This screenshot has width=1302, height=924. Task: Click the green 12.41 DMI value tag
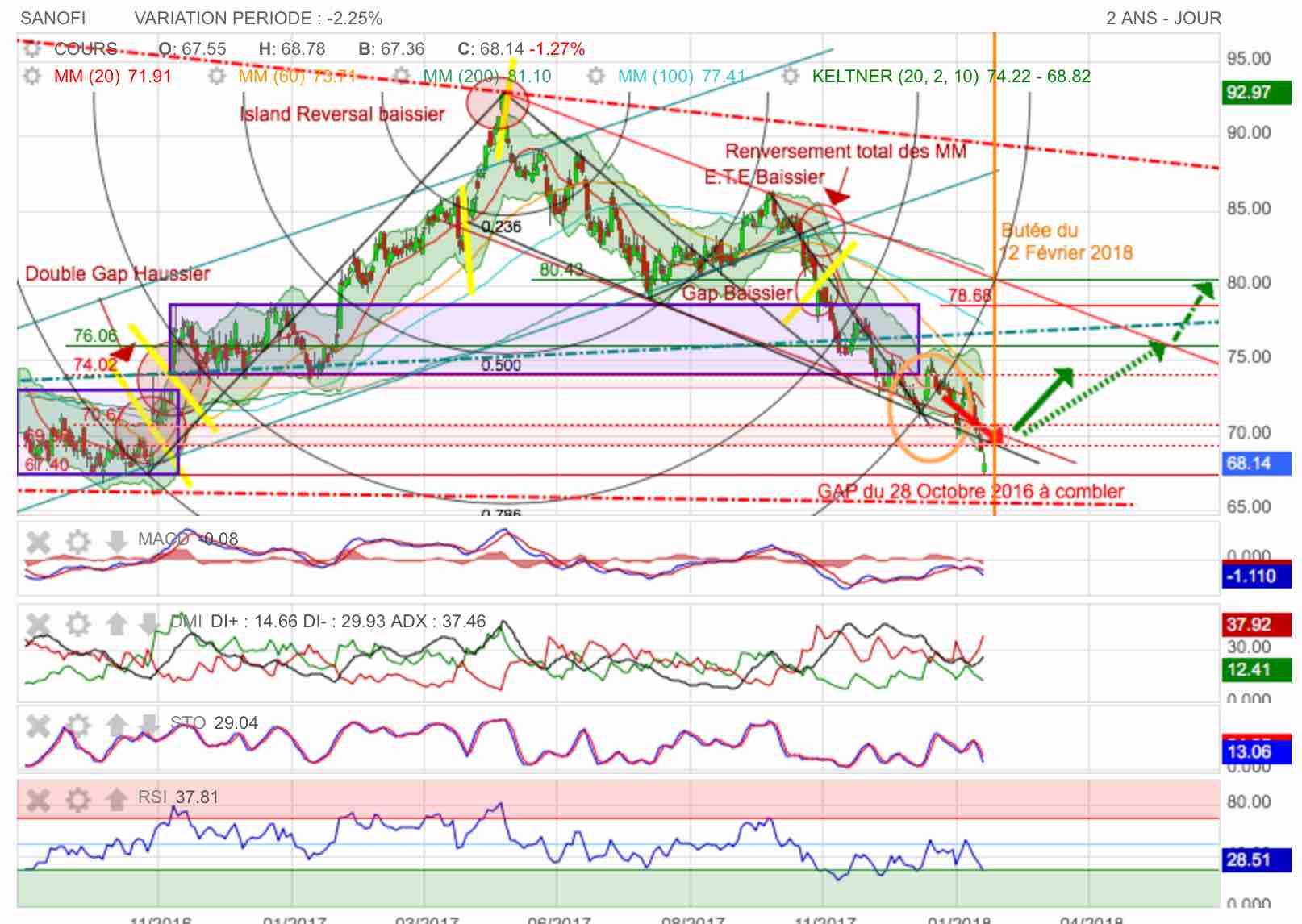pos(1256,670)
